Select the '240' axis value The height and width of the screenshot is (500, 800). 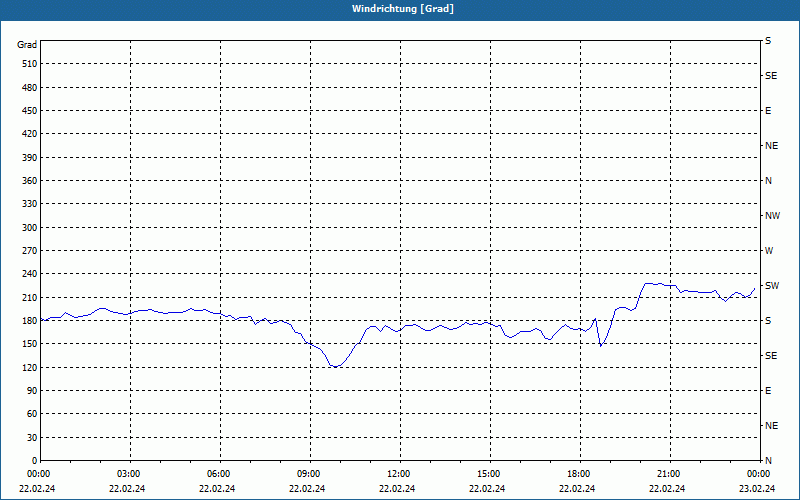pyautogui.click(x=31, y=274)
